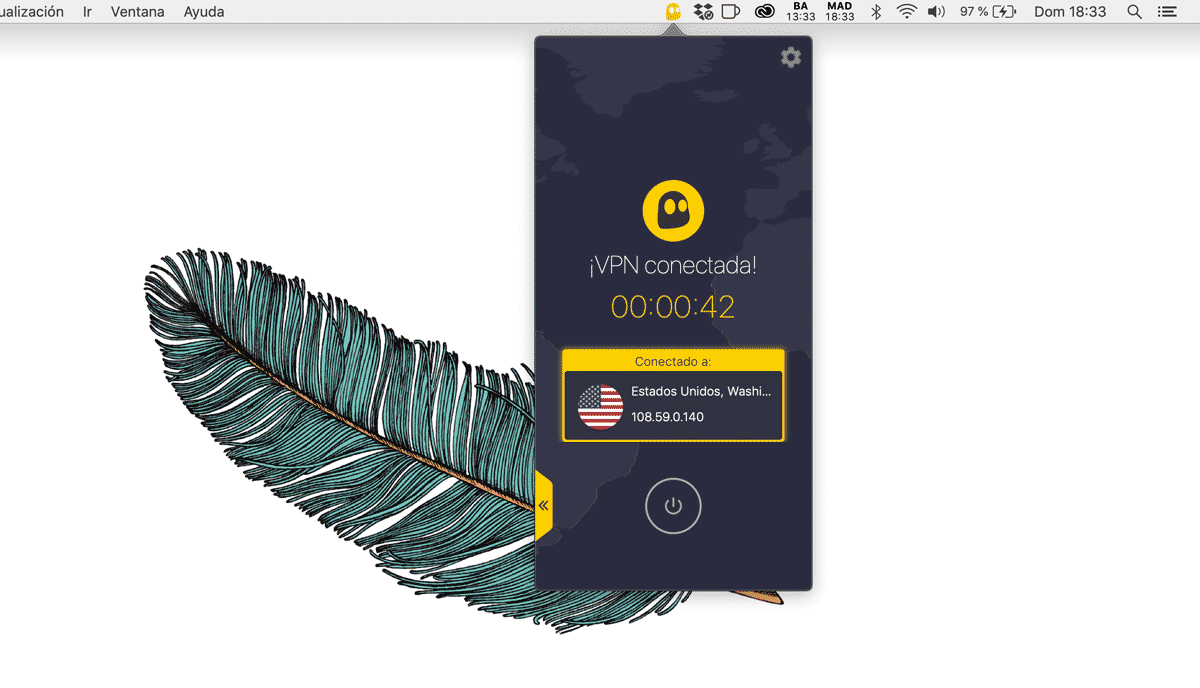Open the Notification Center list icon

coord(1167,12)
